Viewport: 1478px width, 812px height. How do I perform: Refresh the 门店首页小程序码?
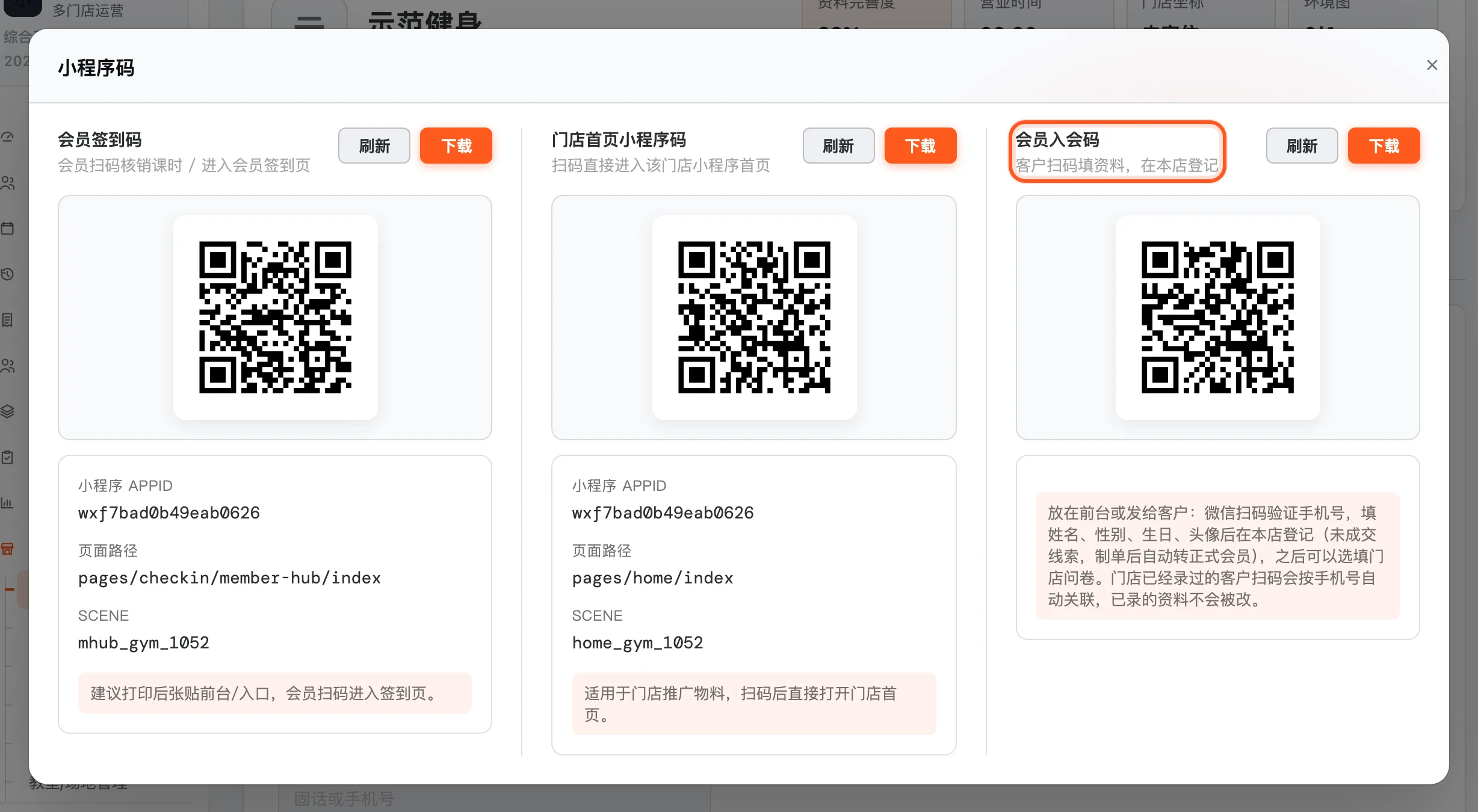838,146
